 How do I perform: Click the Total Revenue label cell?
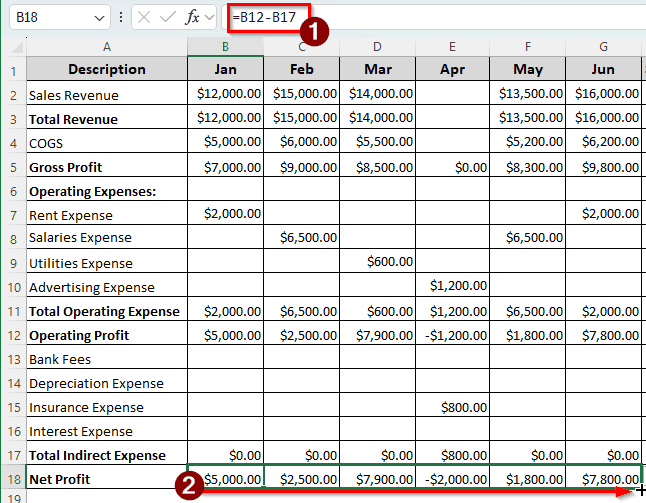coord(107,117)
